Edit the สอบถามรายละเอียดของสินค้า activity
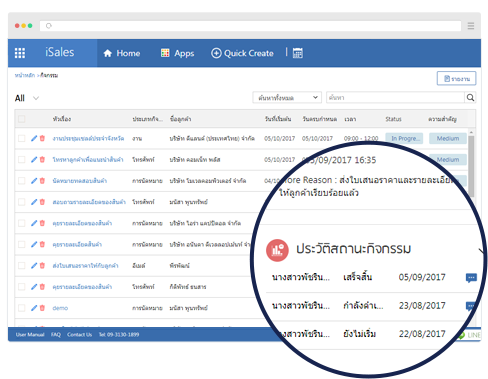 click(34, 202)
